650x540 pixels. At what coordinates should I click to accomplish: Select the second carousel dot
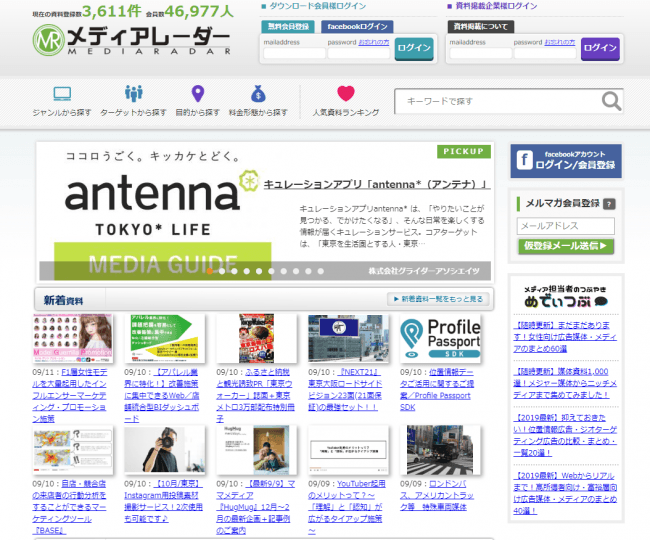pos(222,271)
